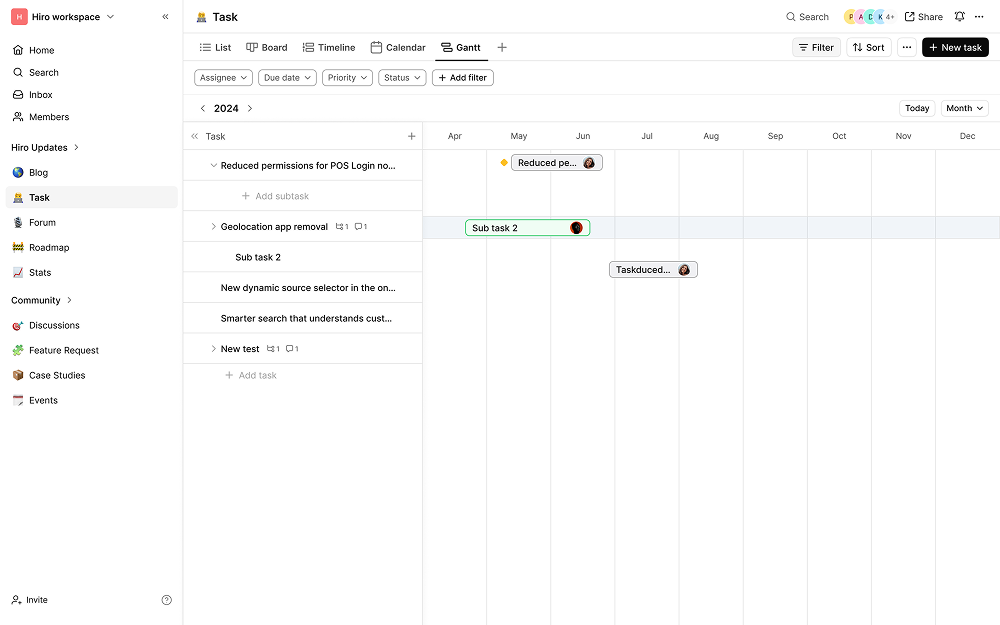
Task: Switch to the Calendar view tab
Action: [x=398, y=47]
